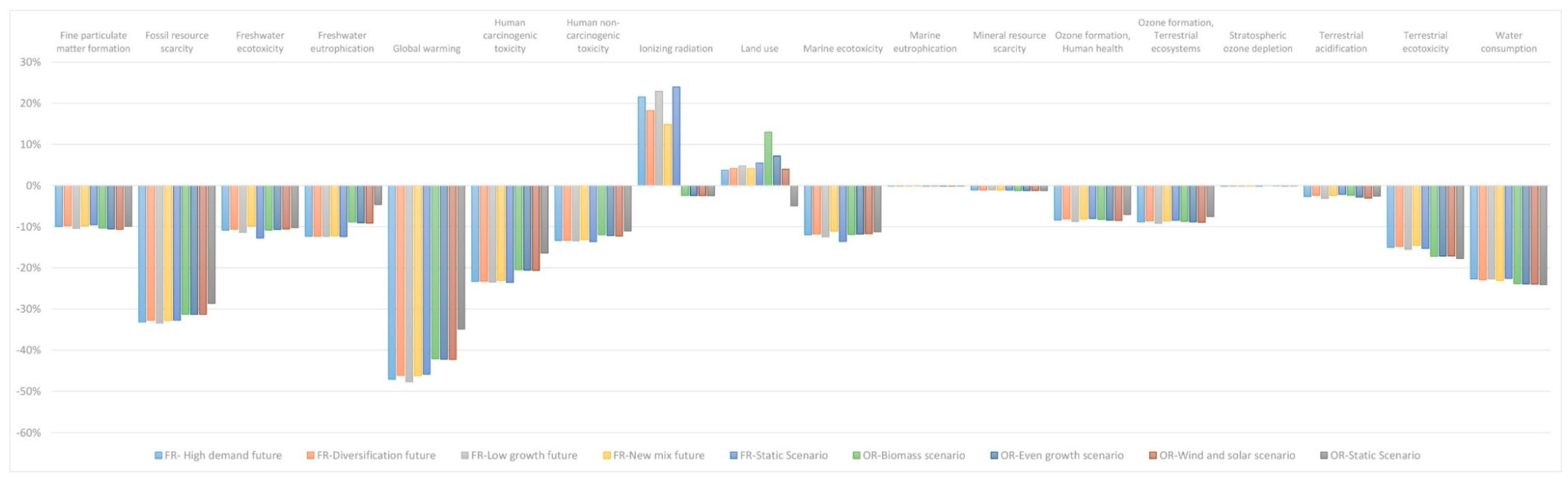Click the OR-Even growth scenario legend swatch
This screenshot has width=1568, height=481.
pos(994,455)
